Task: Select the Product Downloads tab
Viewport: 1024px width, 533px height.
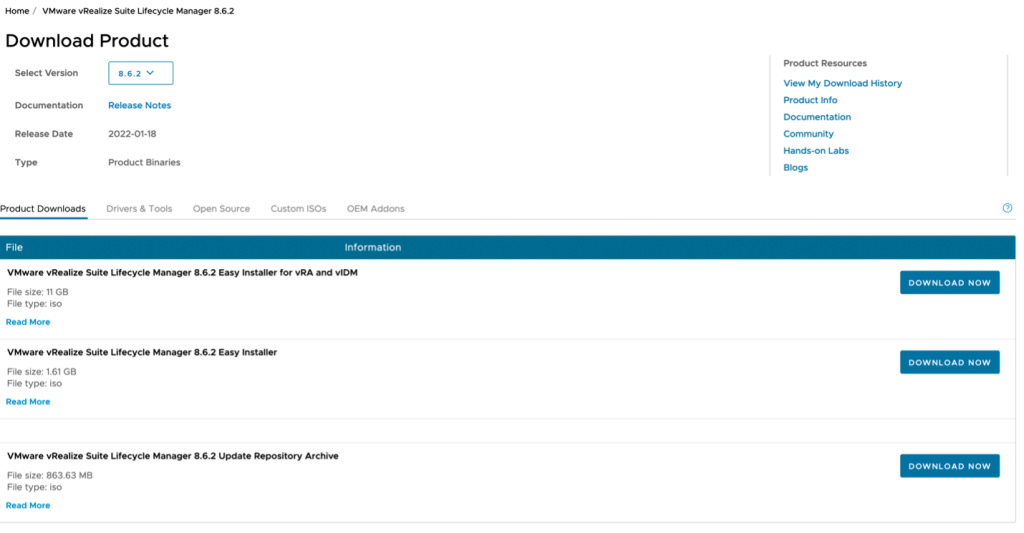Action: [43, 209]
